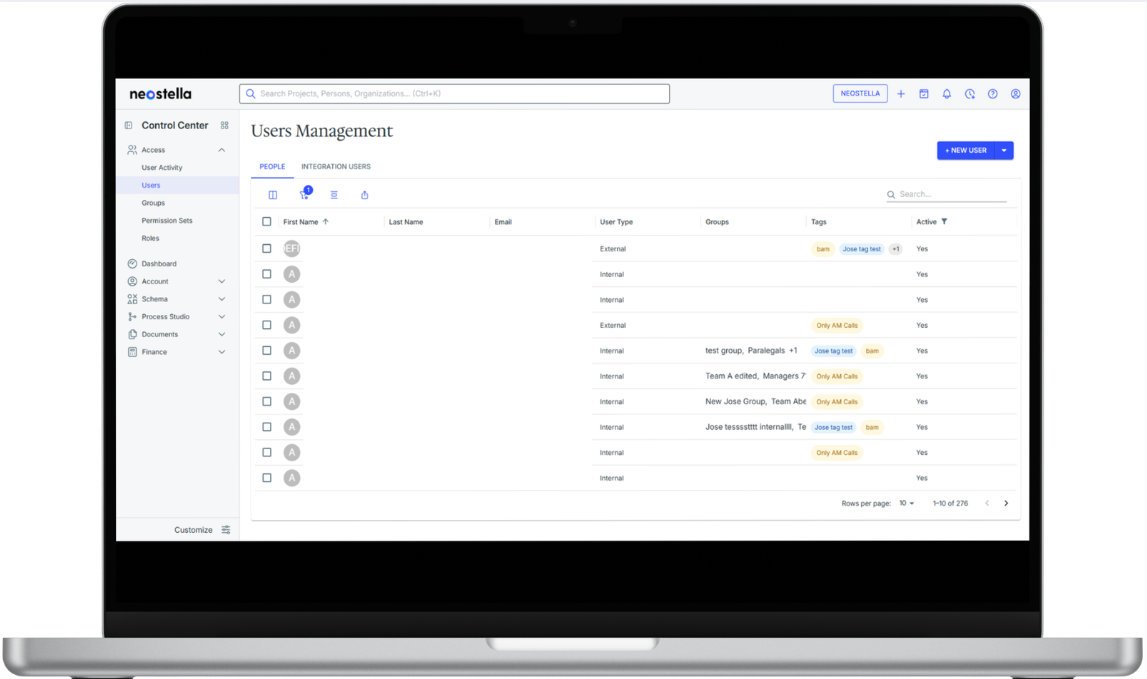1147x679 pixels.
Task: Click the global search projects field
Action: tap(454, 94)
